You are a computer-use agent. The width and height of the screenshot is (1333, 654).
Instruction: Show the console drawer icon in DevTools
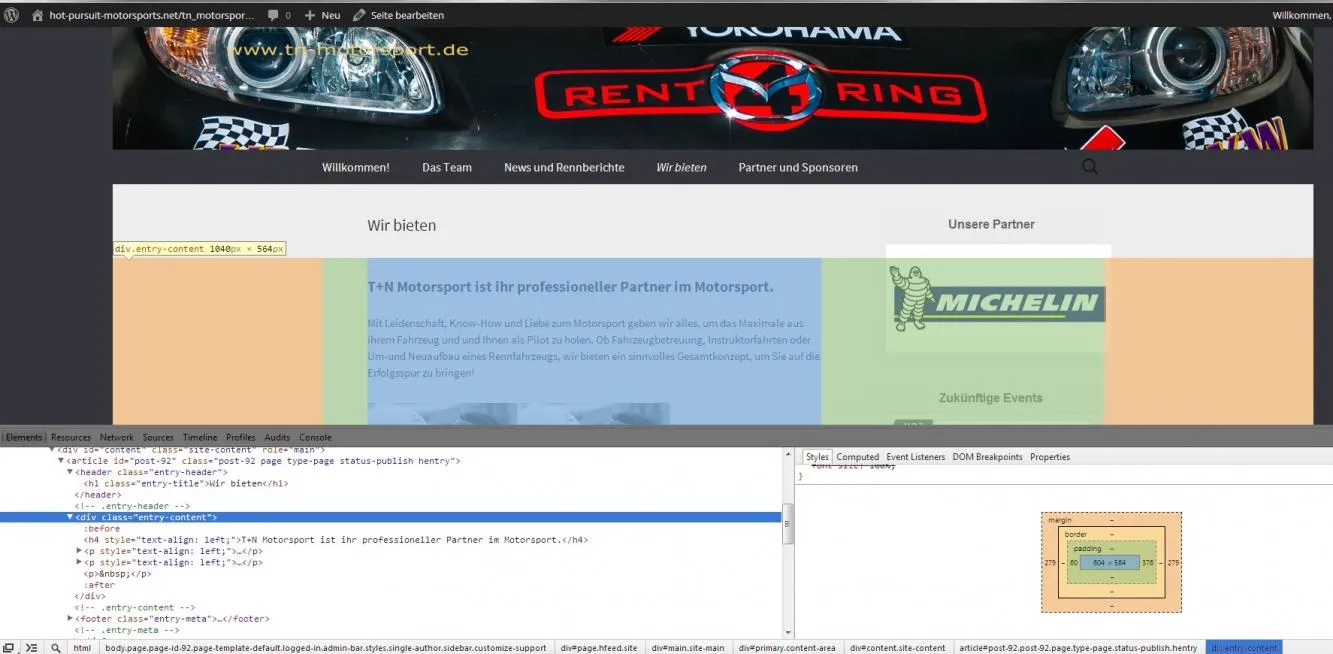pyautogui.click(x=31, y=648)
